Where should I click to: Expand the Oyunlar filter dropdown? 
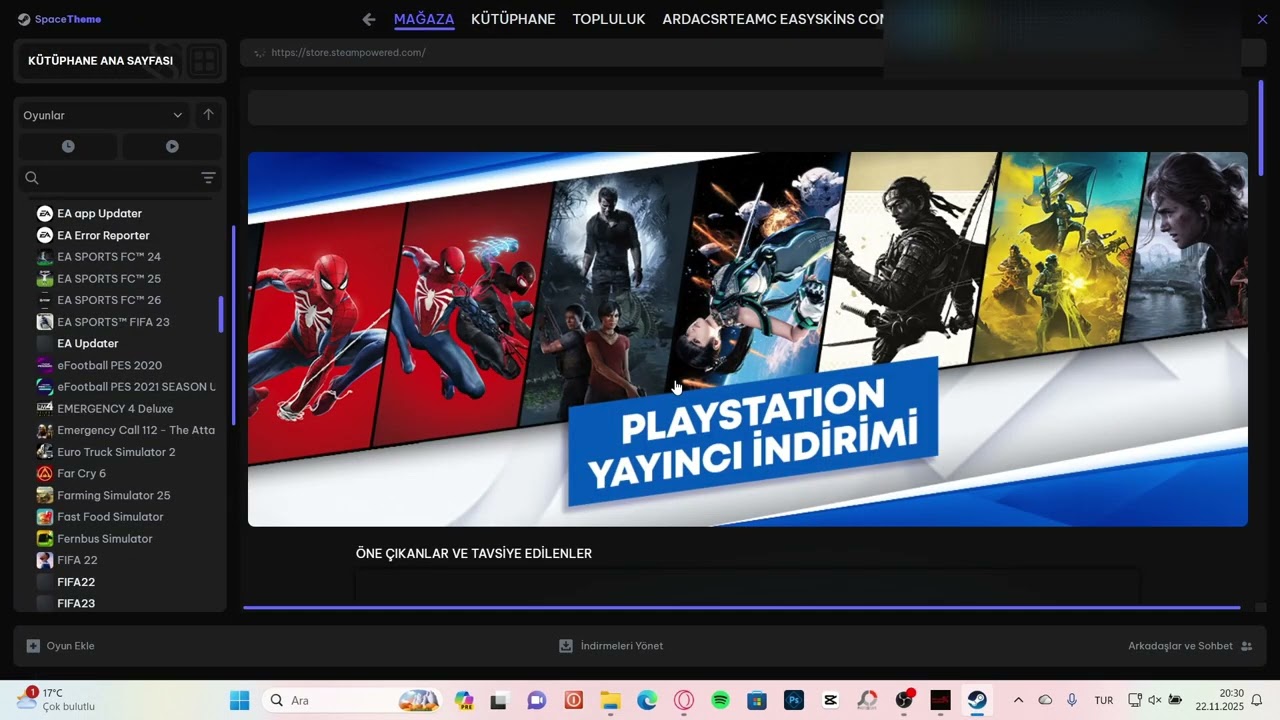tap(103, 115)
